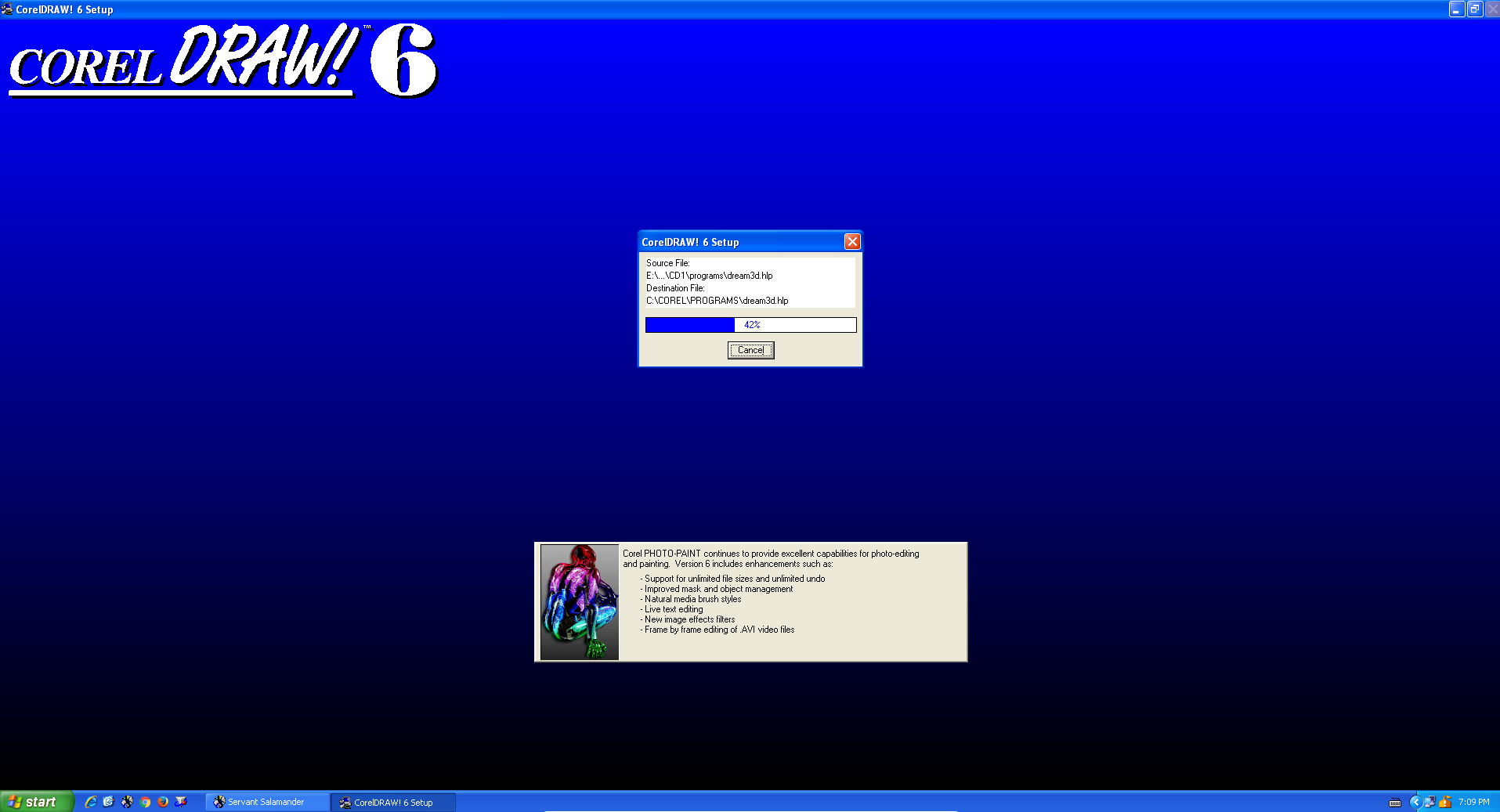Click the keyboard icon in the taskbar
Image resolution: width=1500 pixels, height=812 pixels.
pos(1395,803)
